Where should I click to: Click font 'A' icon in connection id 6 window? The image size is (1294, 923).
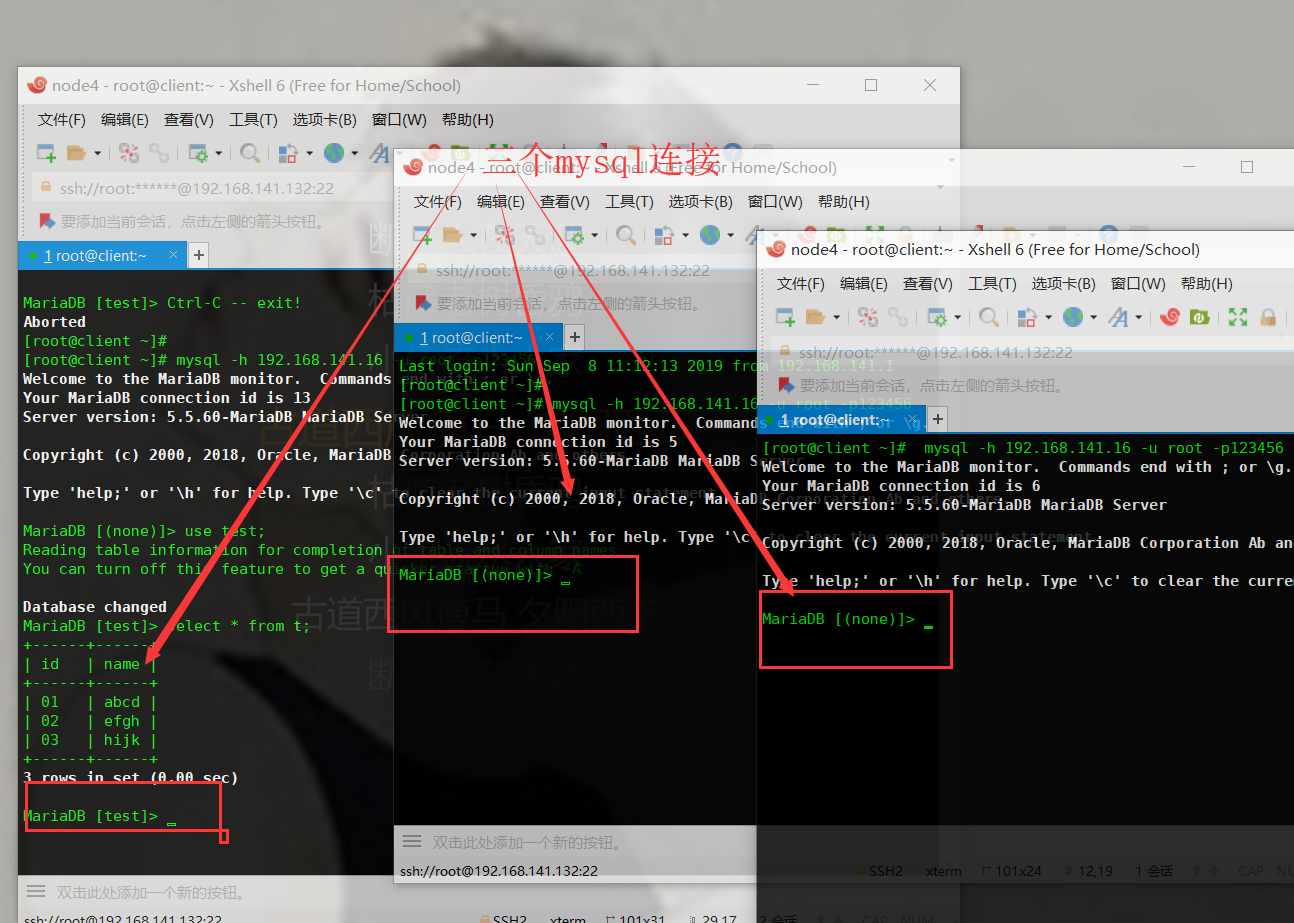coord(1117,317)
